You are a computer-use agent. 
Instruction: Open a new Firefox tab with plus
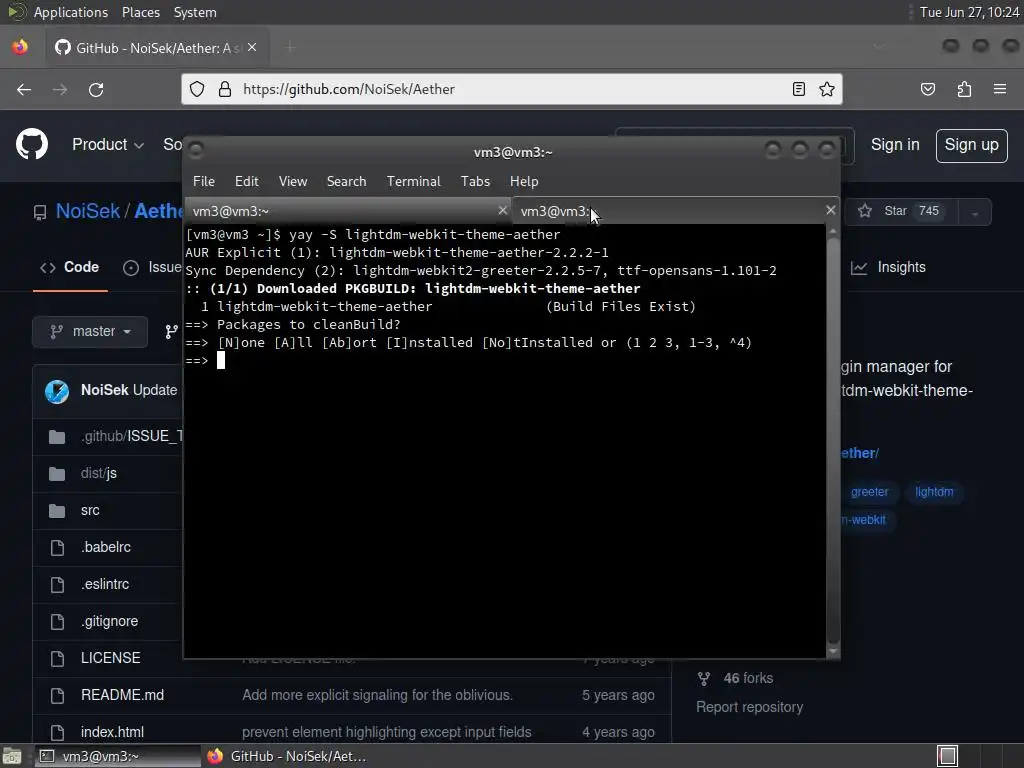290,48
